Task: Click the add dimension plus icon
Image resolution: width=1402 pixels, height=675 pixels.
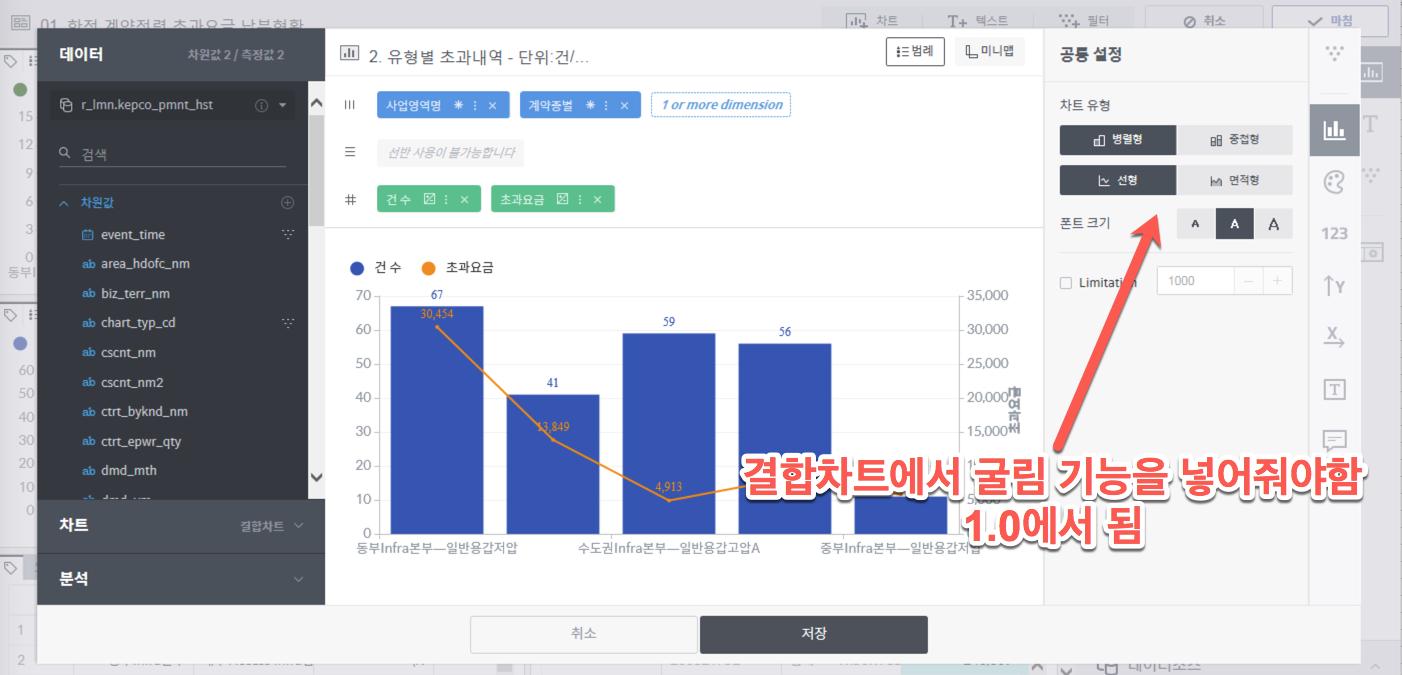Action: pyautogui.click(x=288, y=203)
